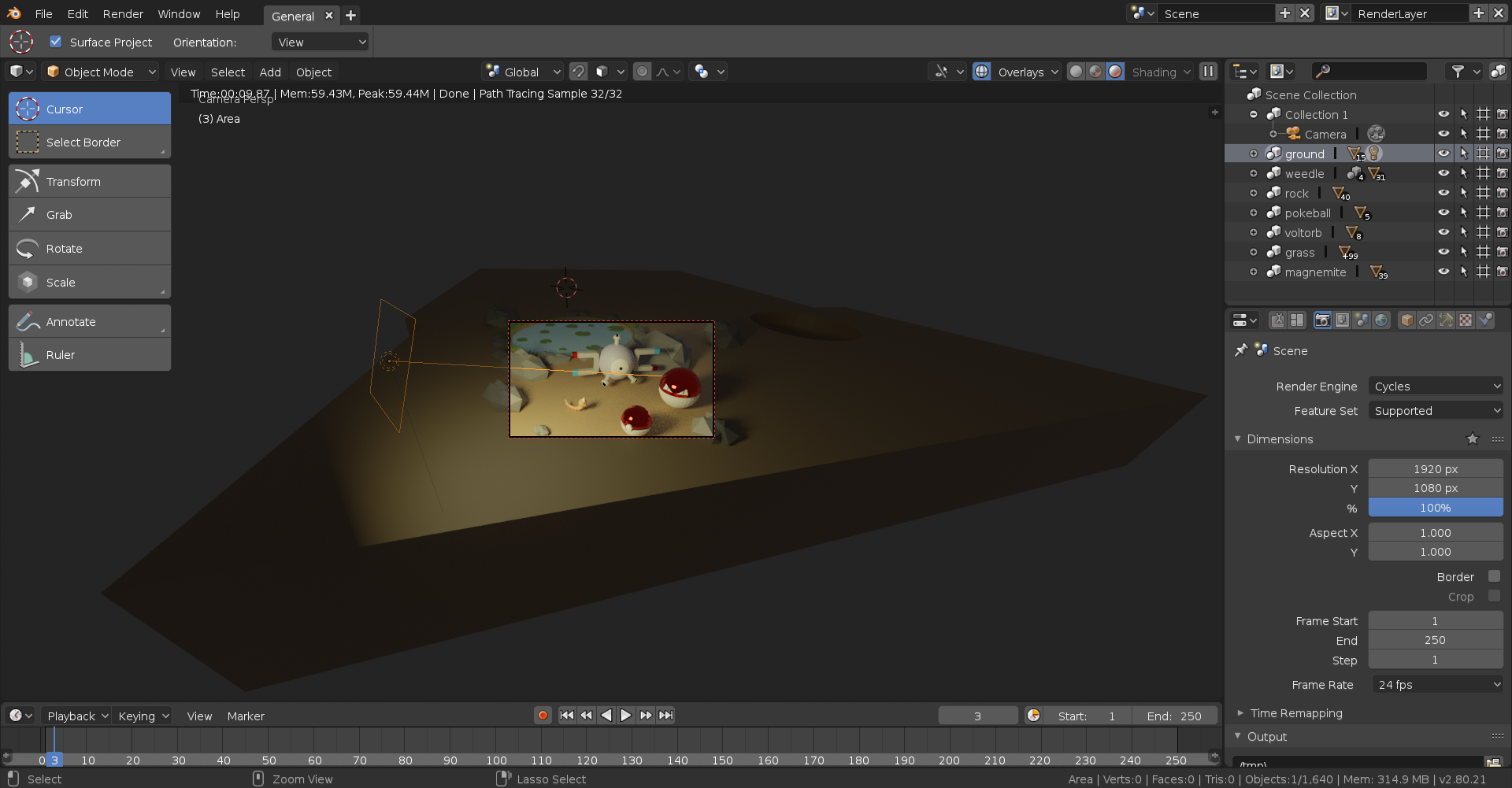This screenshot has width=1512, height=788.
Task: Pause the viewport render preview
Action: click(x=1208, y=72)
